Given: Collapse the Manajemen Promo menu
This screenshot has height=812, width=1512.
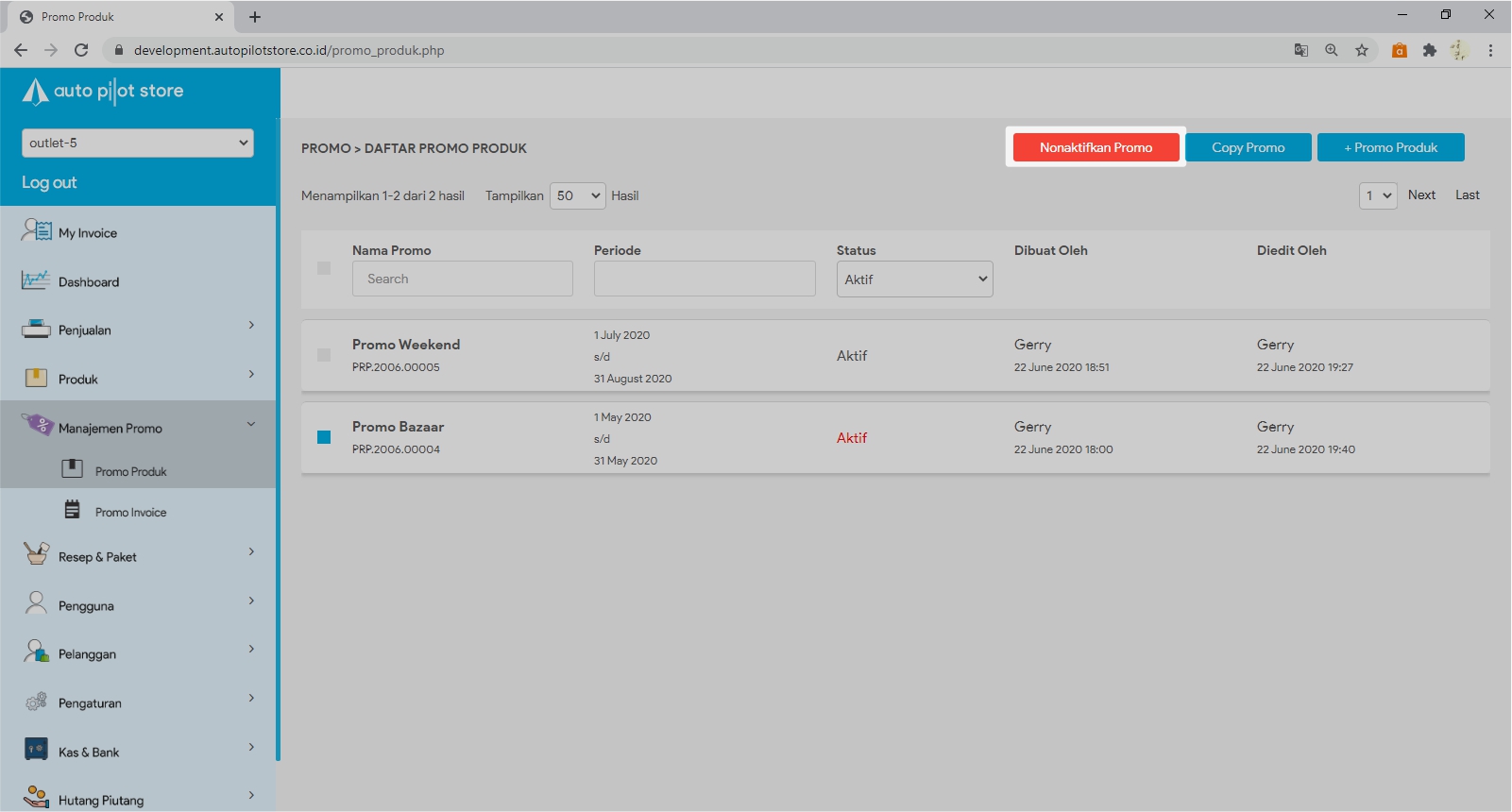Looking at the screenshot, I should click(251, 425).
